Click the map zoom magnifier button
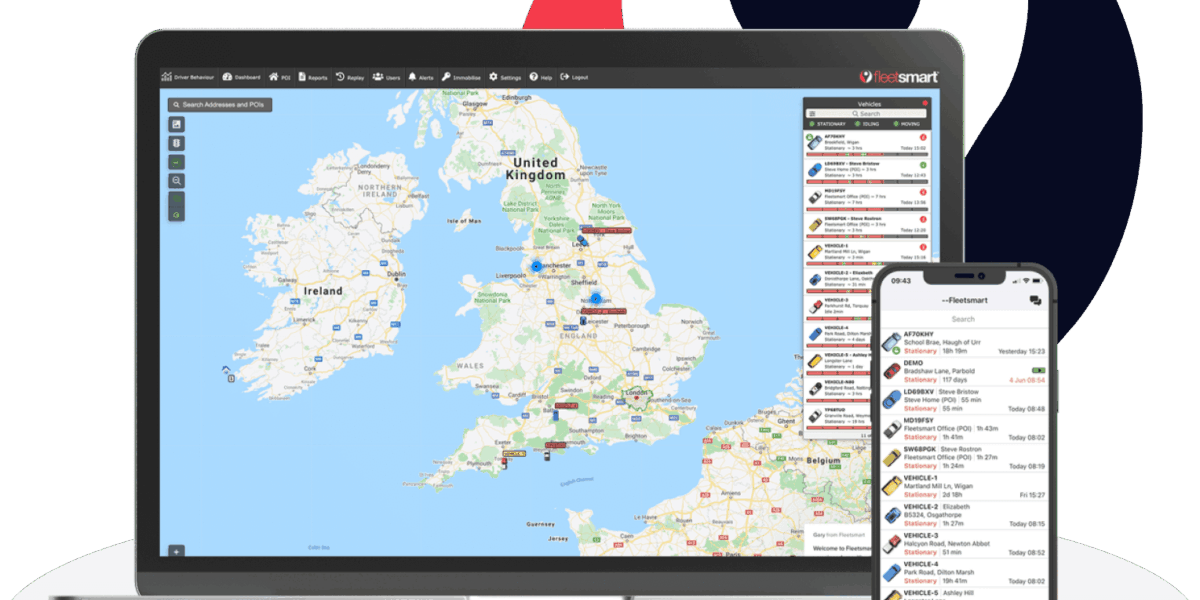 click(x=177, y=181)
